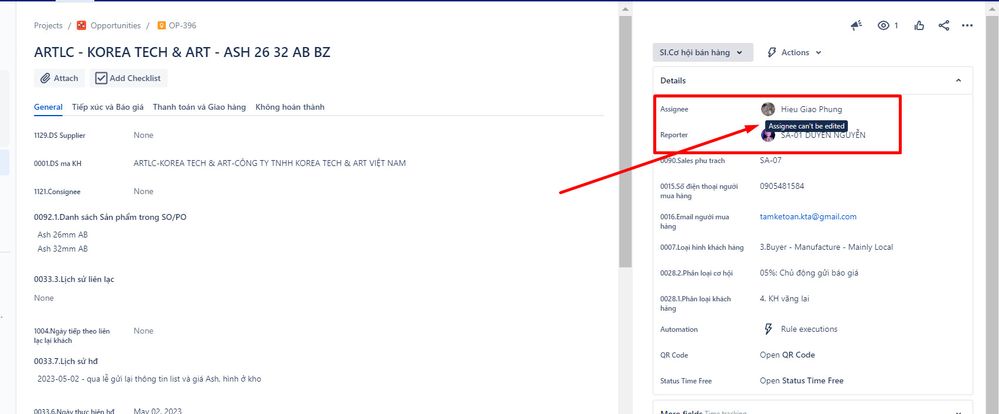
Task: Click the Opportunities project icon in breadcrumb
Action: (x=82, y=25)
